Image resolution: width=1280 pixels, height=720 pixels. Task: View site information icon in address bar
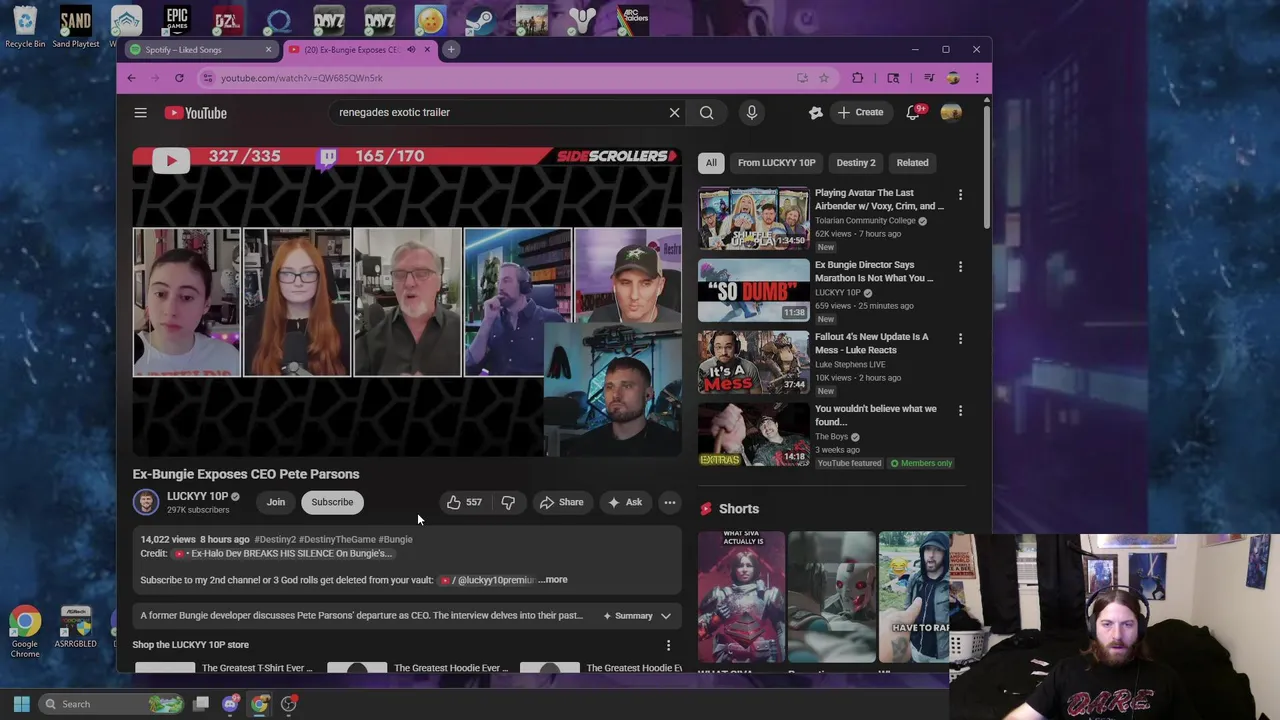click(207, 78)
